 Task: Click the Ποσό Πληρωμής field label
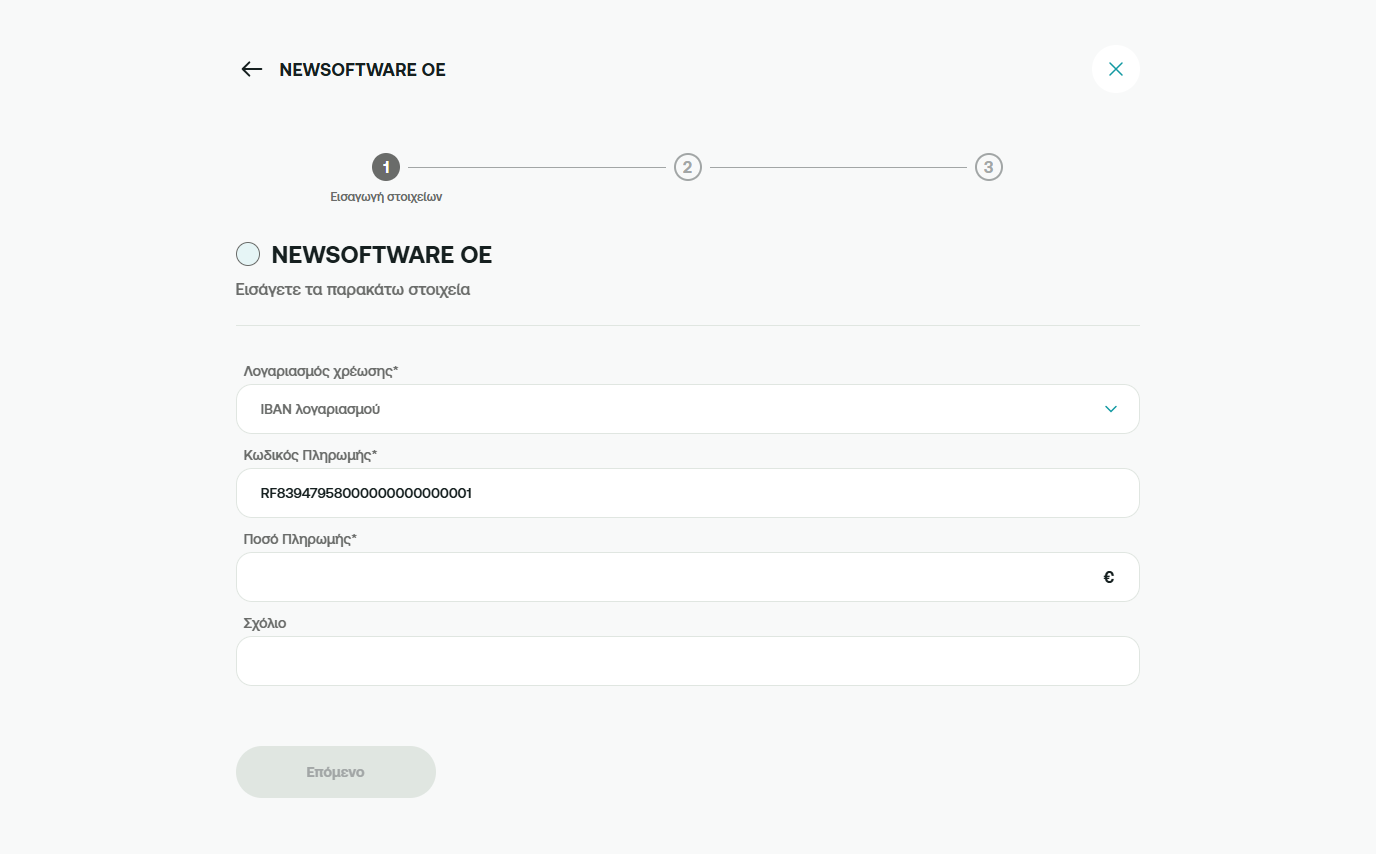(300, 539)
